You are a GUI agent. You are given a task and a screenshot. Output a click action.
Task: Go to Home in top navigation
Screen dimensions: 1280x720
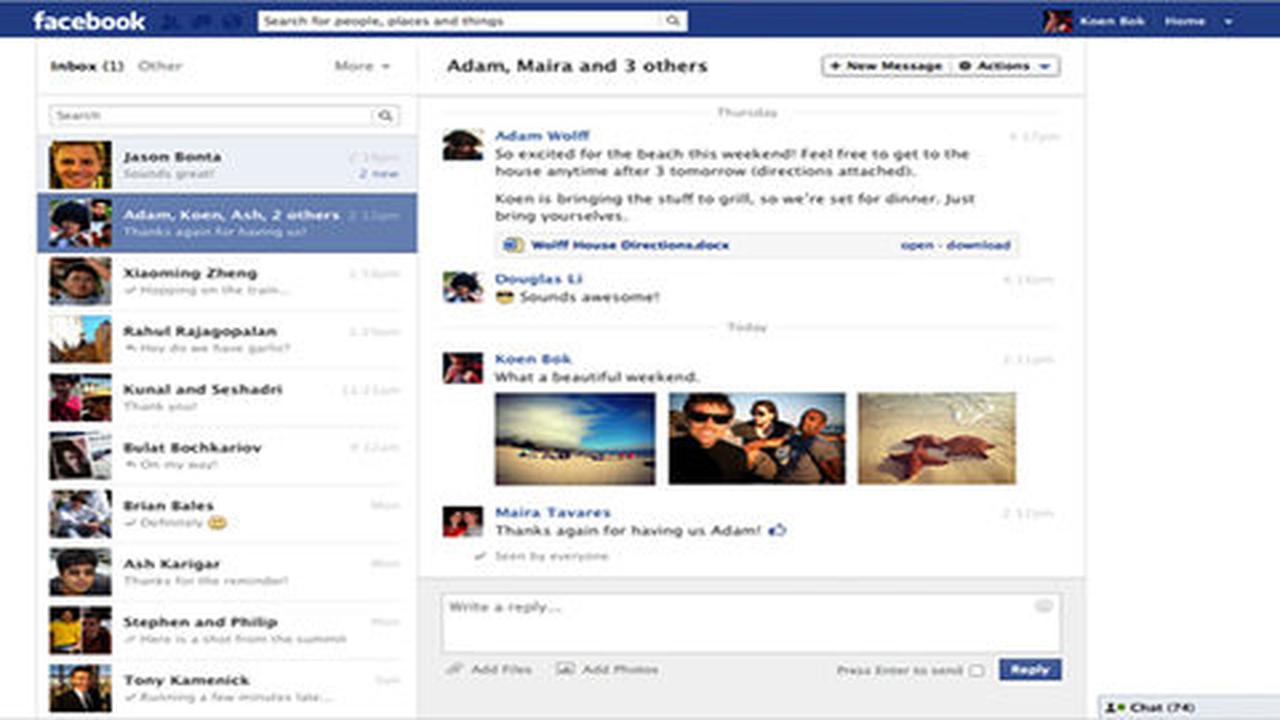tap(1185, 21)
